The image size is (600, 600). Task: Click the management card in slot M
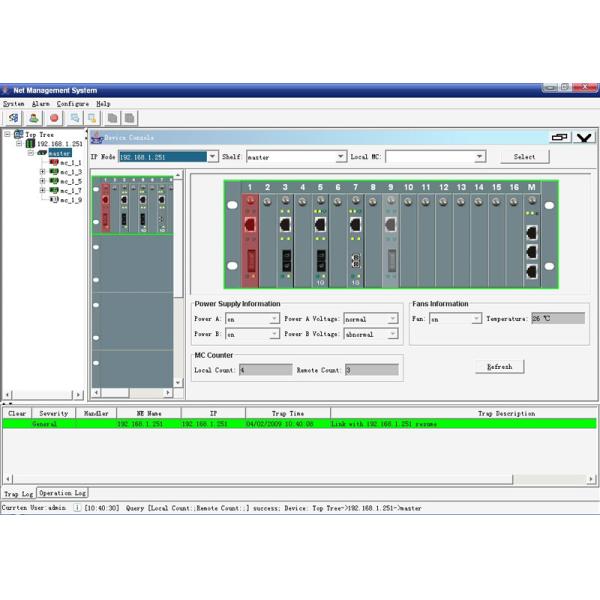(x=531, y=238)
